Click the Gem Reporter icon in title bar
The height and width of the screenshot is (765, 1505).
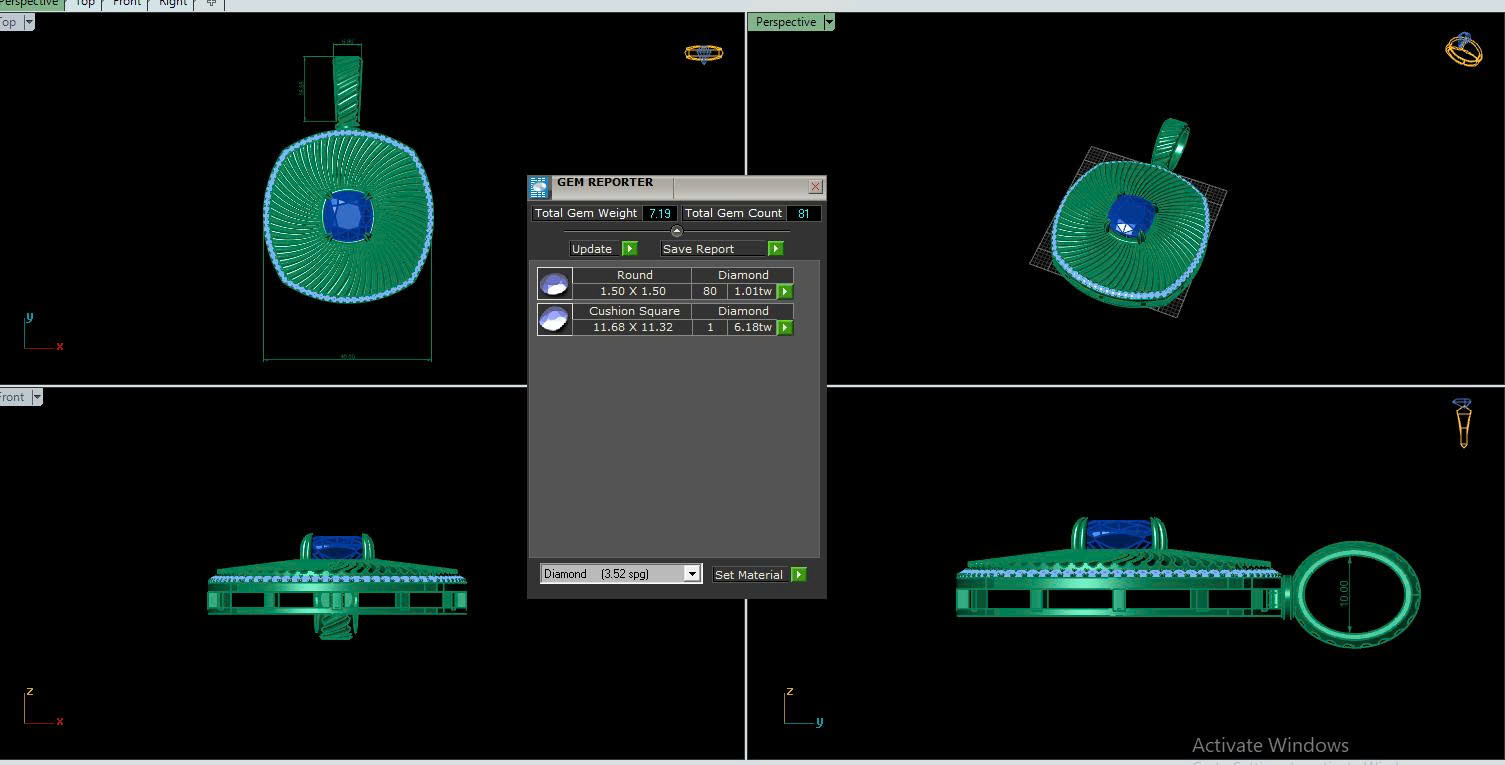click(x=539, y=187)
